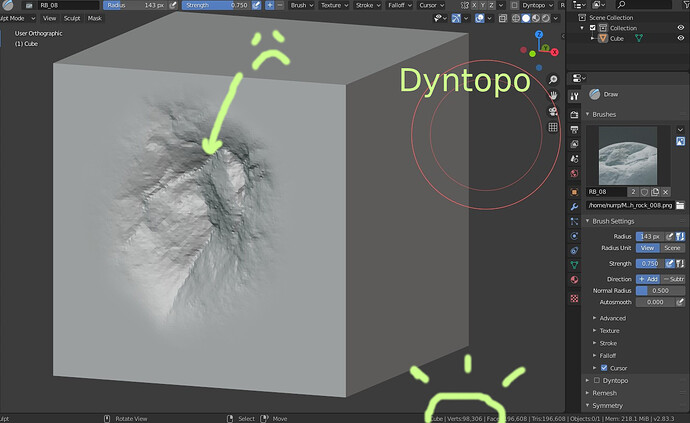
Task: Open the Texture properties tab
Action: point(574,298)
